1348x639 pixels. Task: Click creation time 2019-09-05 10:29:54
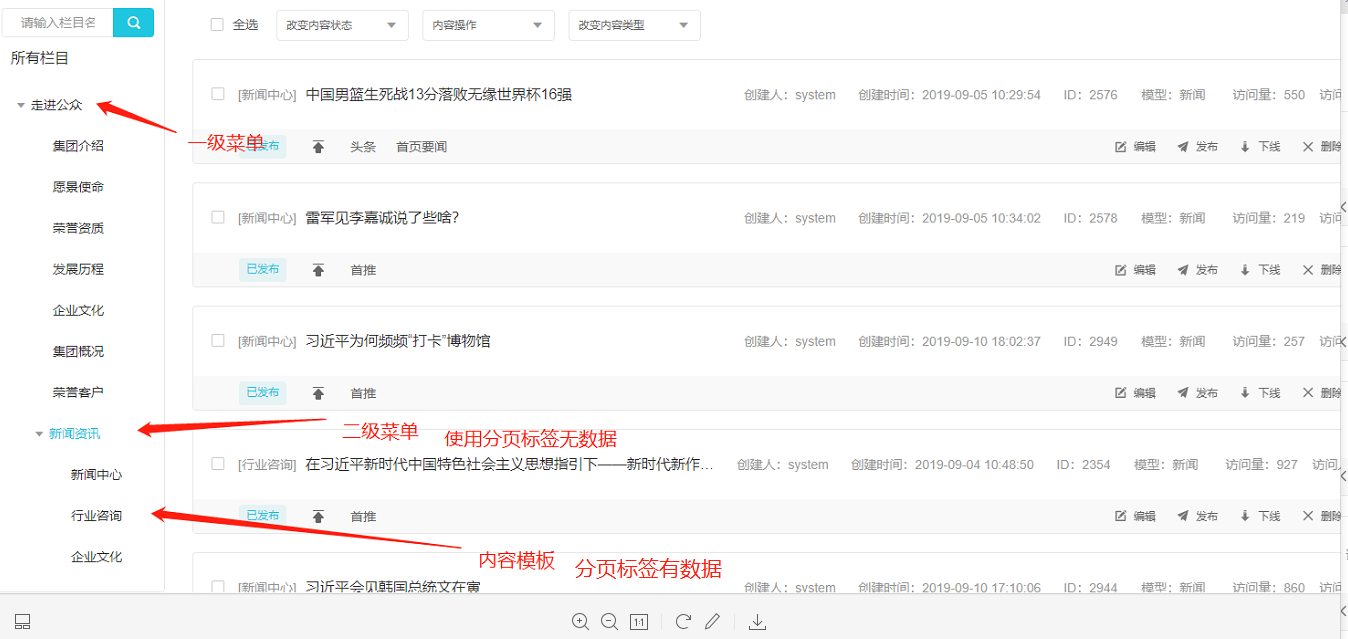click(x=981, y=95)
